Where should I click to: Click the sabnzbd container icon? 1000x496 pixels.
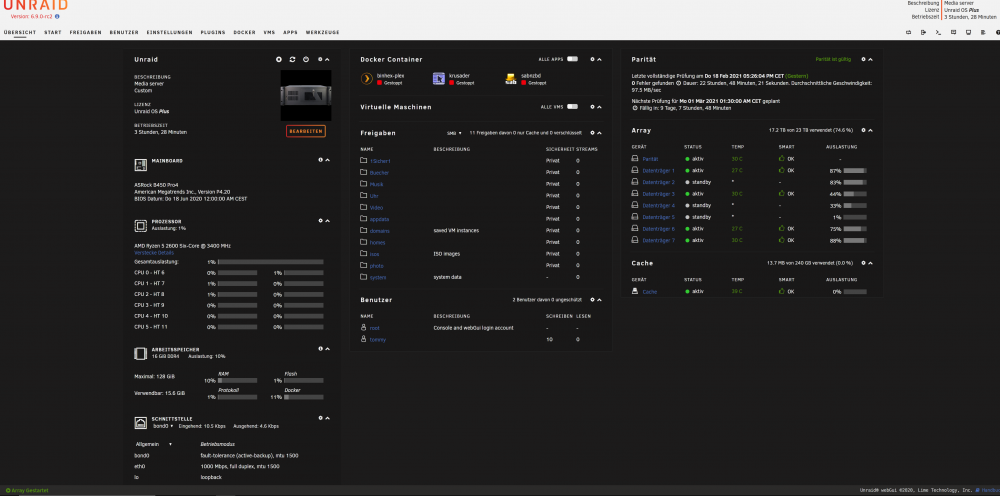(511, 79)
